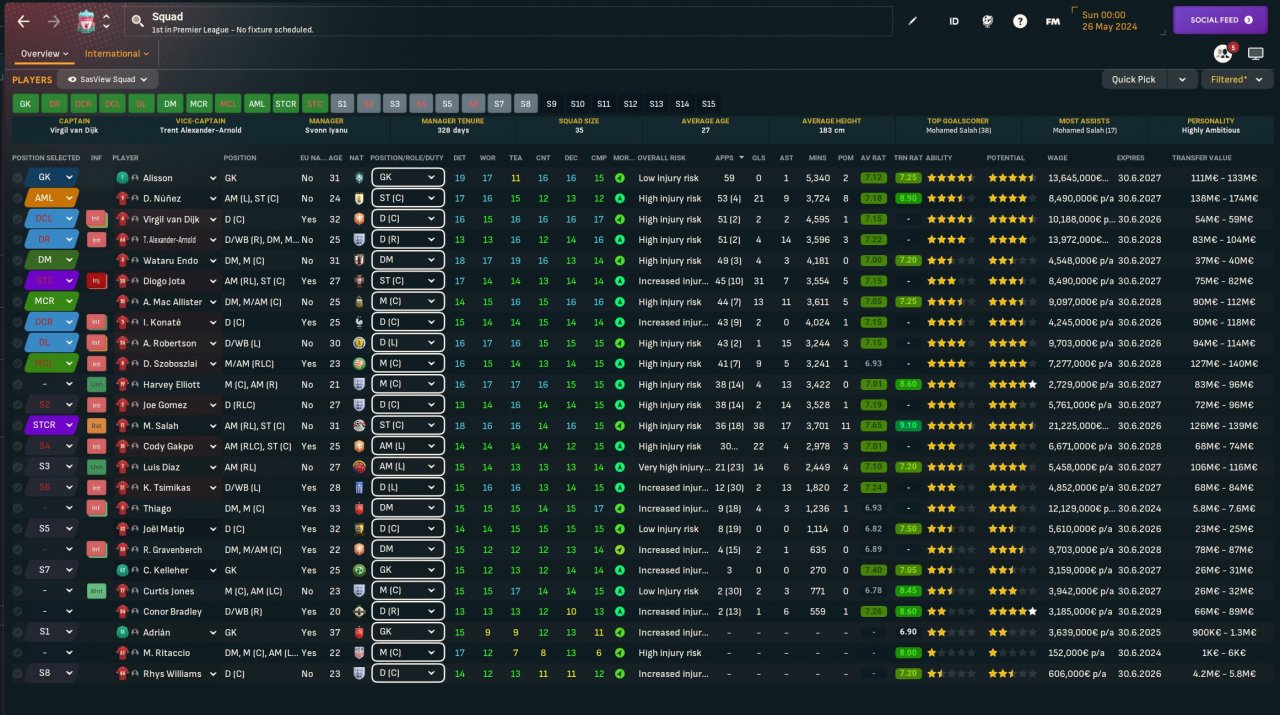The height and width of the screenshot is (715, 1280).
Task: Select the STCR position filter chip
Action: (286, 103)
